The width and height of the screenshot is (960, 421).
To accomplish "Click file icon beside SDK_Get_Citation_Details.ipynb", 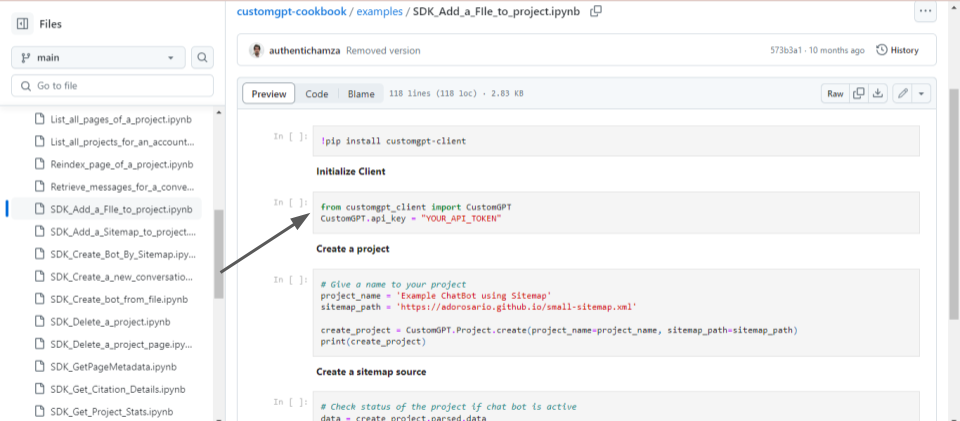I will pyautogui.click(x=40, y=389).
